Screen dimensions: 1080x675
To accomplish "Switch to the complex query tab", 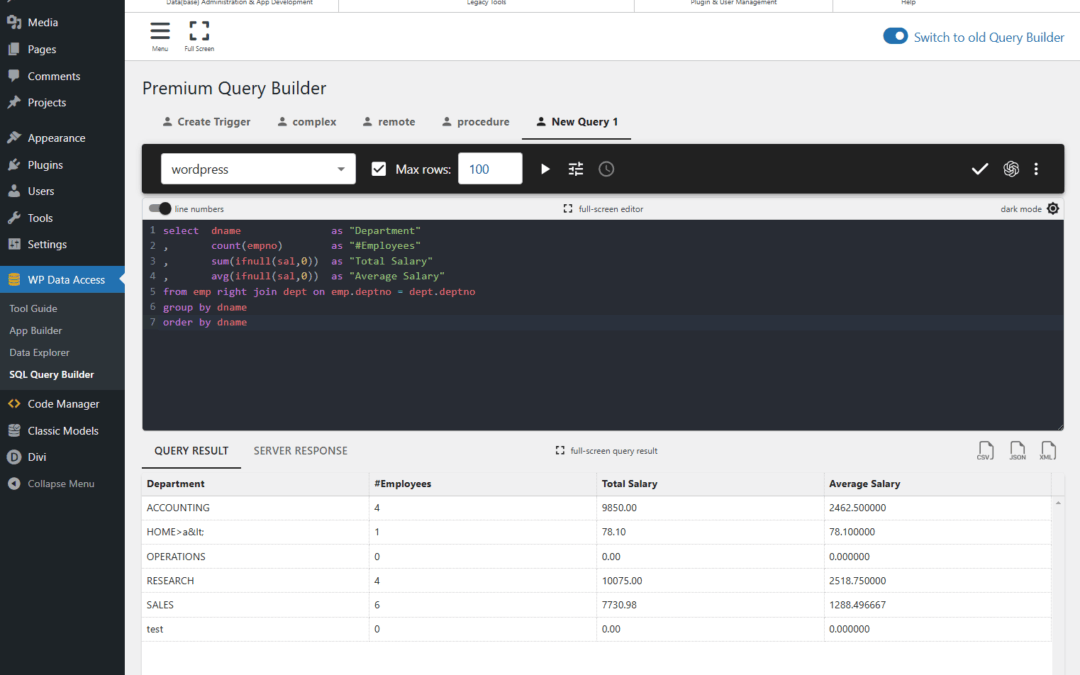I will coord(307,122).
